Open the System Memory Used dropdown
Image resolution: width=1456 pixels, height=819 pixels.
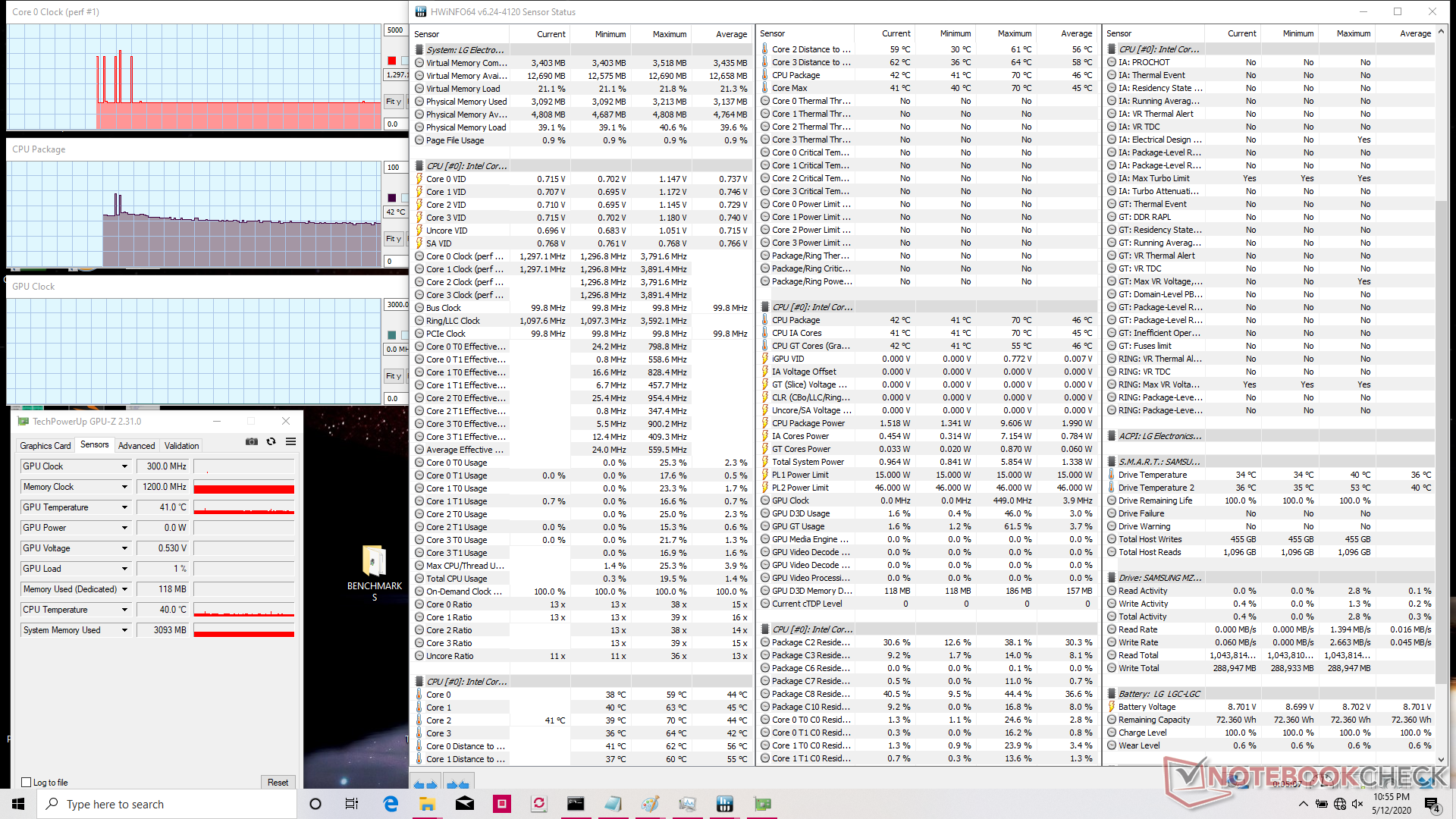tap(124, 630)
